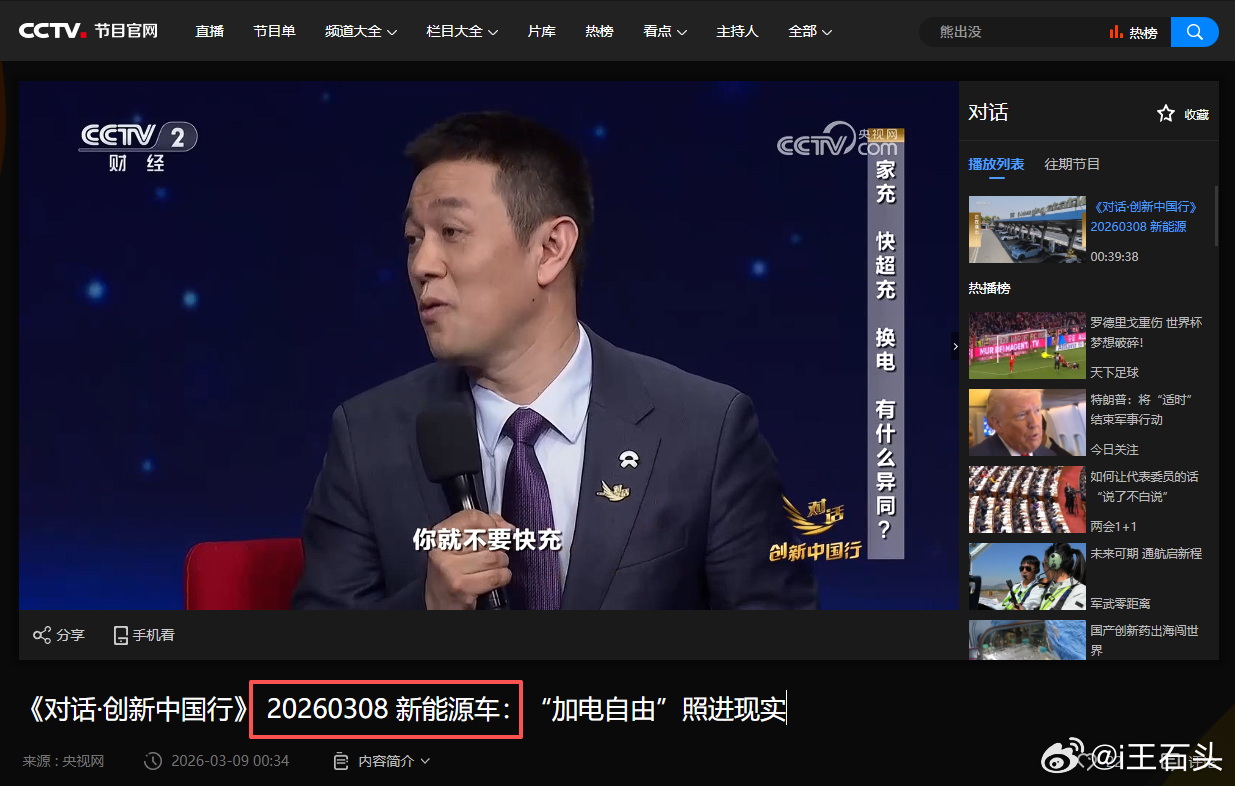
Task: Click the Trump news thumbnail
Action: coord(1026,422)
